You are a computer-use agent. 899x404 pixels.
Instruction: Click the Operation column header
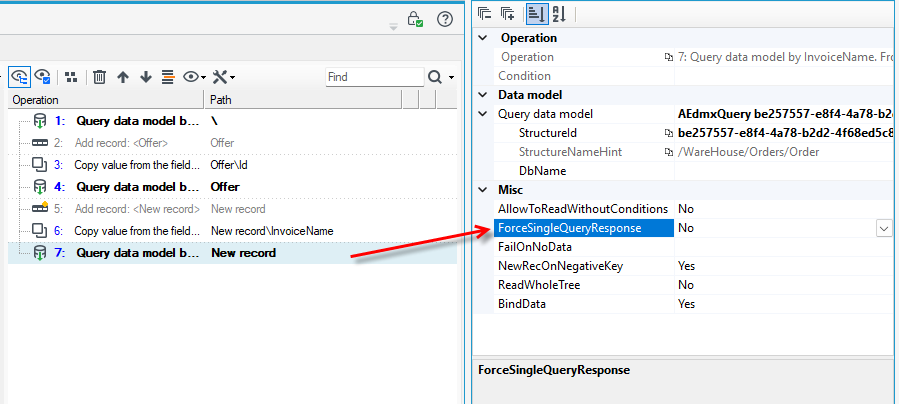(106, 100)
